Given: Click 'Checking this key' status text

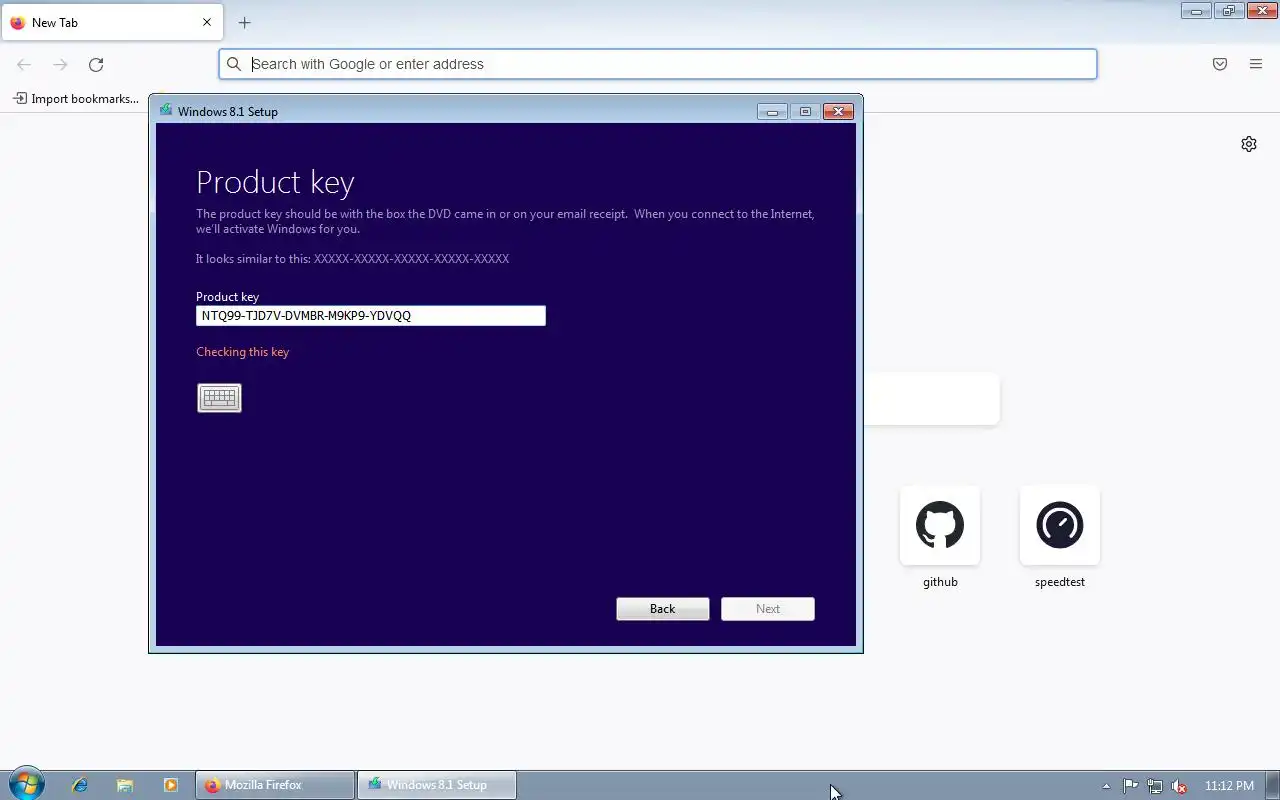Looking at the screenshot, I should coord(243,352).
